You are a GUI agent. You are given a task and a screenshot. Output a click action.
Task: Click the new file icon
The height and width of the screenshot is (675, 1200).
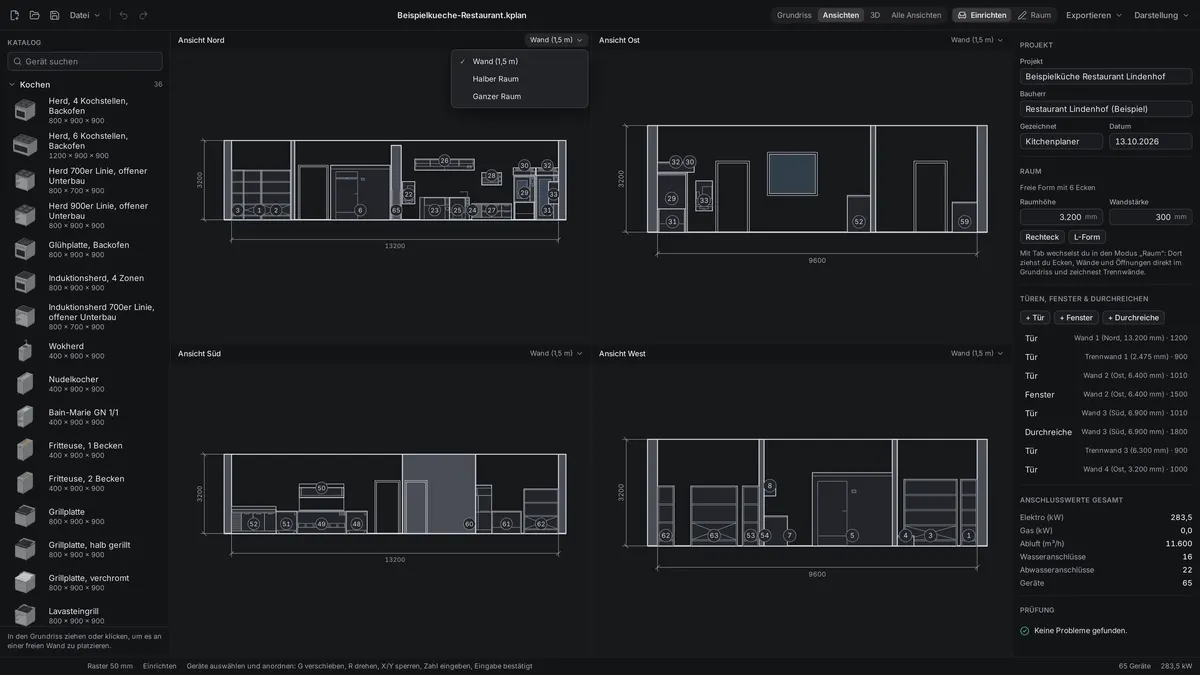pyautogui.click(x=14, y=15)
